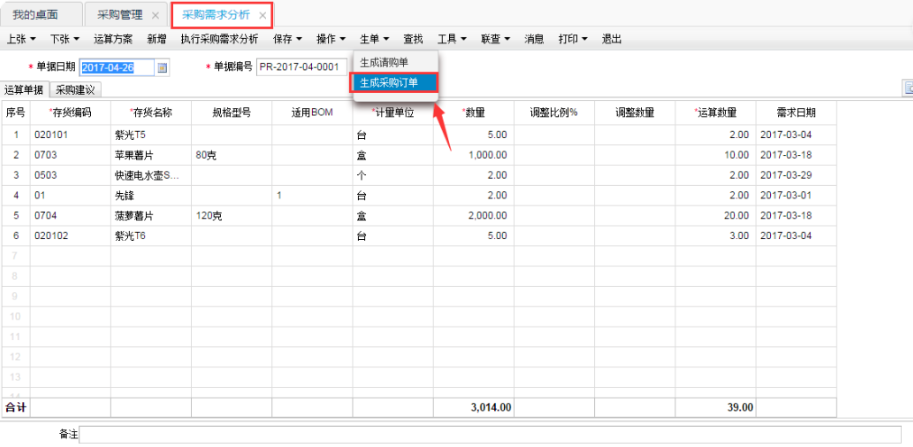Close the 采购管理 tab
Viewport: 913px width, 447px height.
point(155,16)
